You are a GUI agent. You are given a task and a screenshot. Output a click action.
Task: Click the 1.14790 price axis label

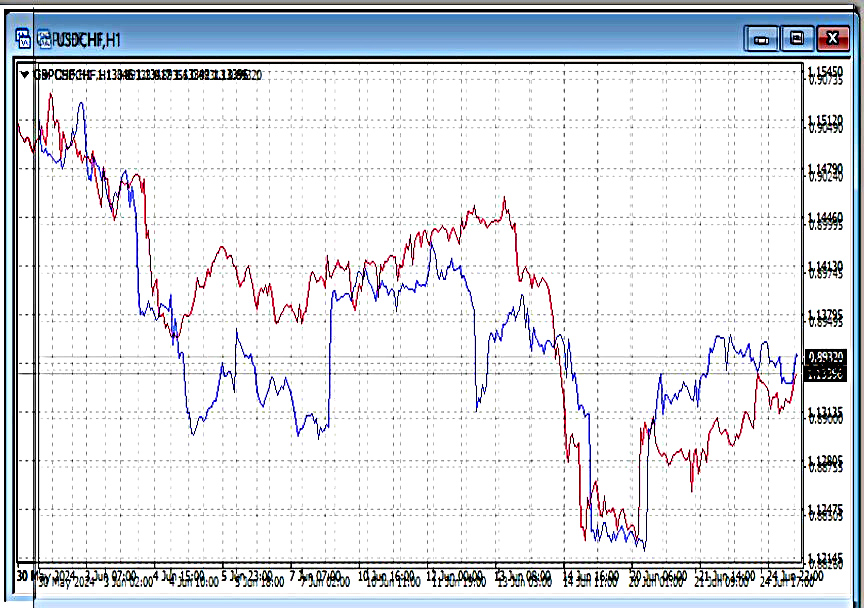[x=825, y=168]
